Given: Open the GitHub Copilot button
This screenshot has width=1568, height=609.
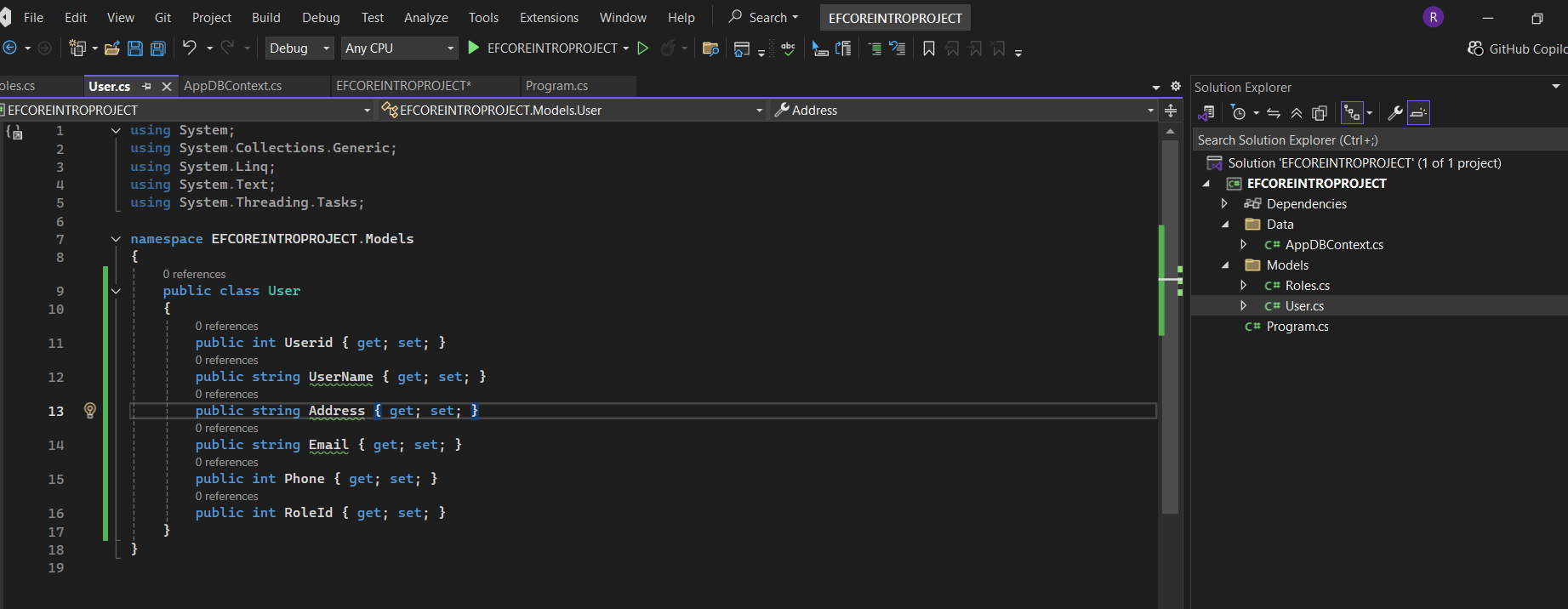Looking at the screenshot, I should [x=1517, y=48].
